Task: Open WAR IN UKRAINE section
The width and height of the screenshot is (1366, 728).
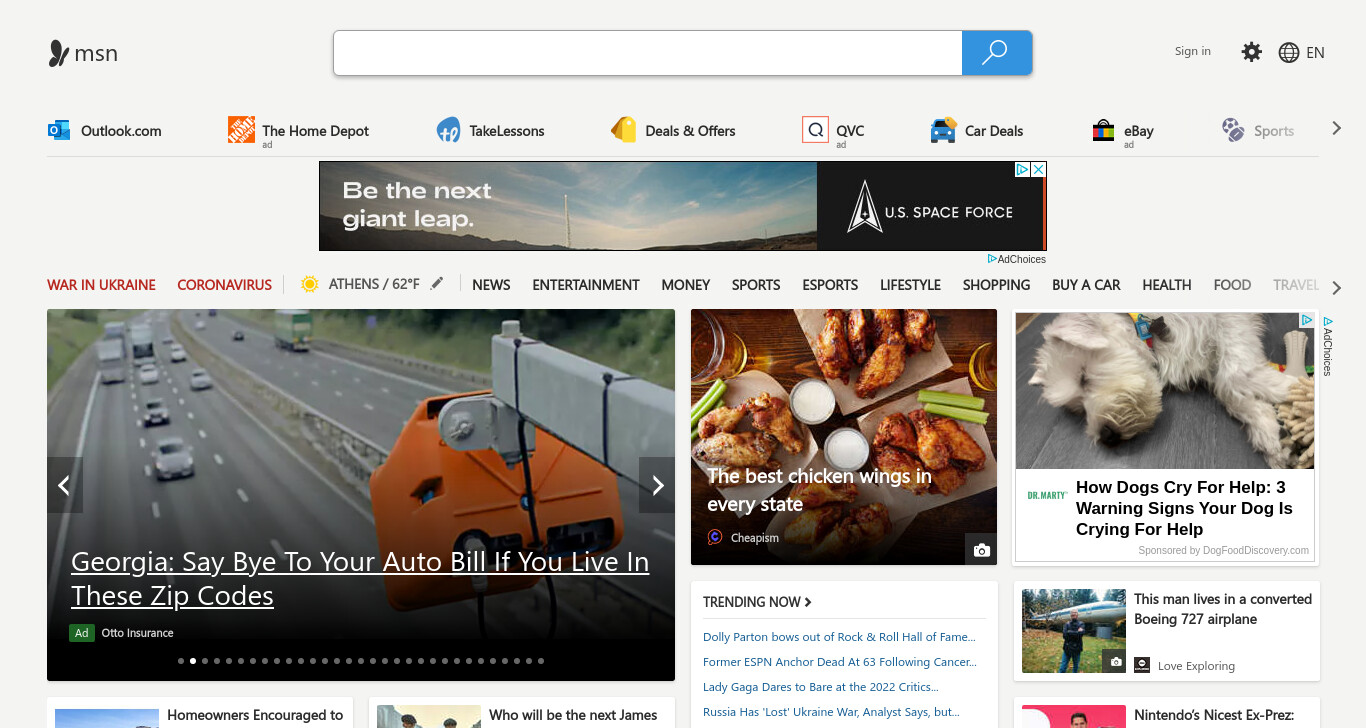Action: [101, 285]
